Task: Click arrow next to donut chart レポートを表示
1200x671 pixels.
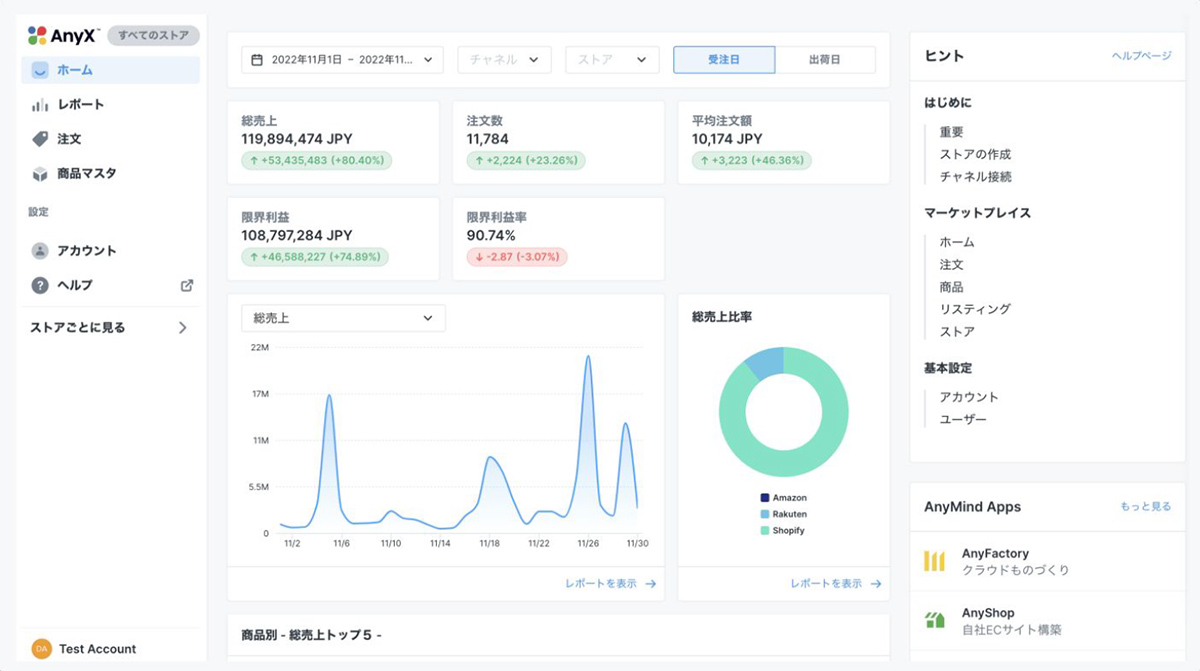Action: (x=876, y=584)
